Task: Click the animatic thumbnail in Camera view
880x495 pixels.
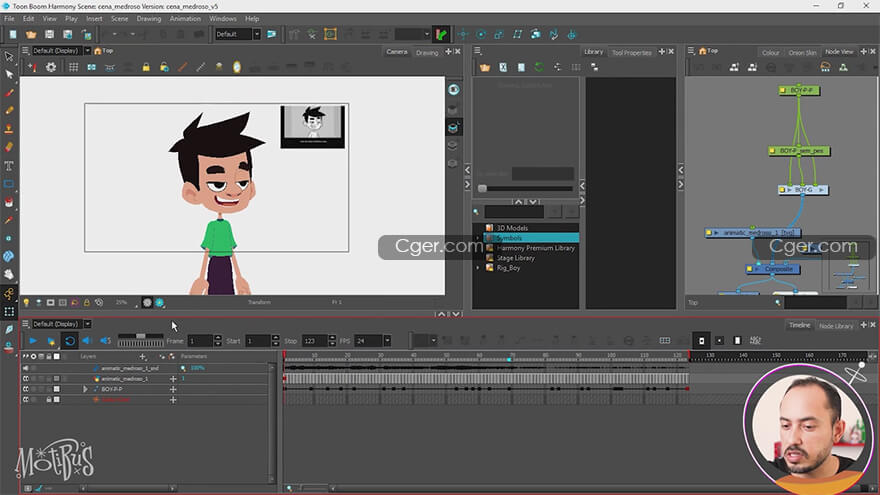Action: (313, 126)
